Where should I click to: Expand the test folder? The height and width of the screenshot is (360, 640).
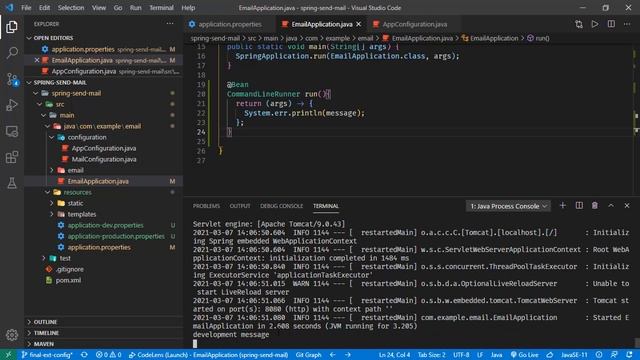pos(44,258)
